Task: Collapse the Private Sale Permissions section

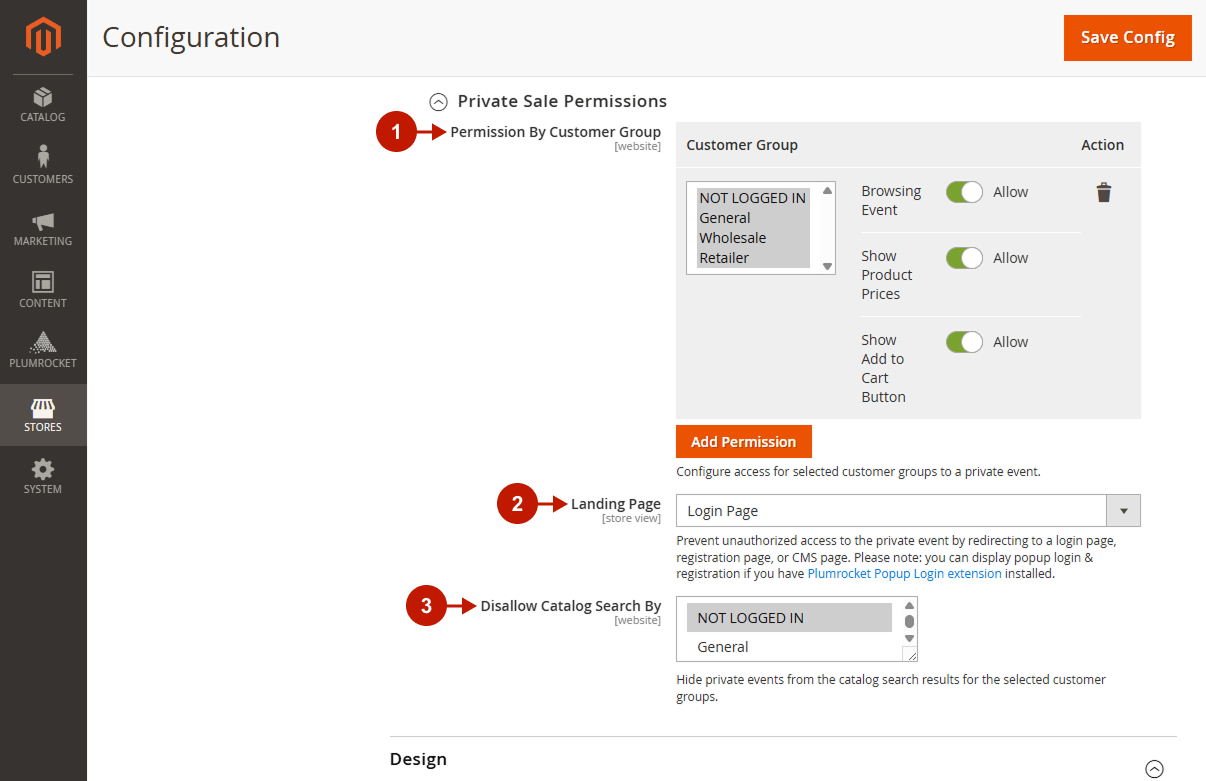Action: 438,101
